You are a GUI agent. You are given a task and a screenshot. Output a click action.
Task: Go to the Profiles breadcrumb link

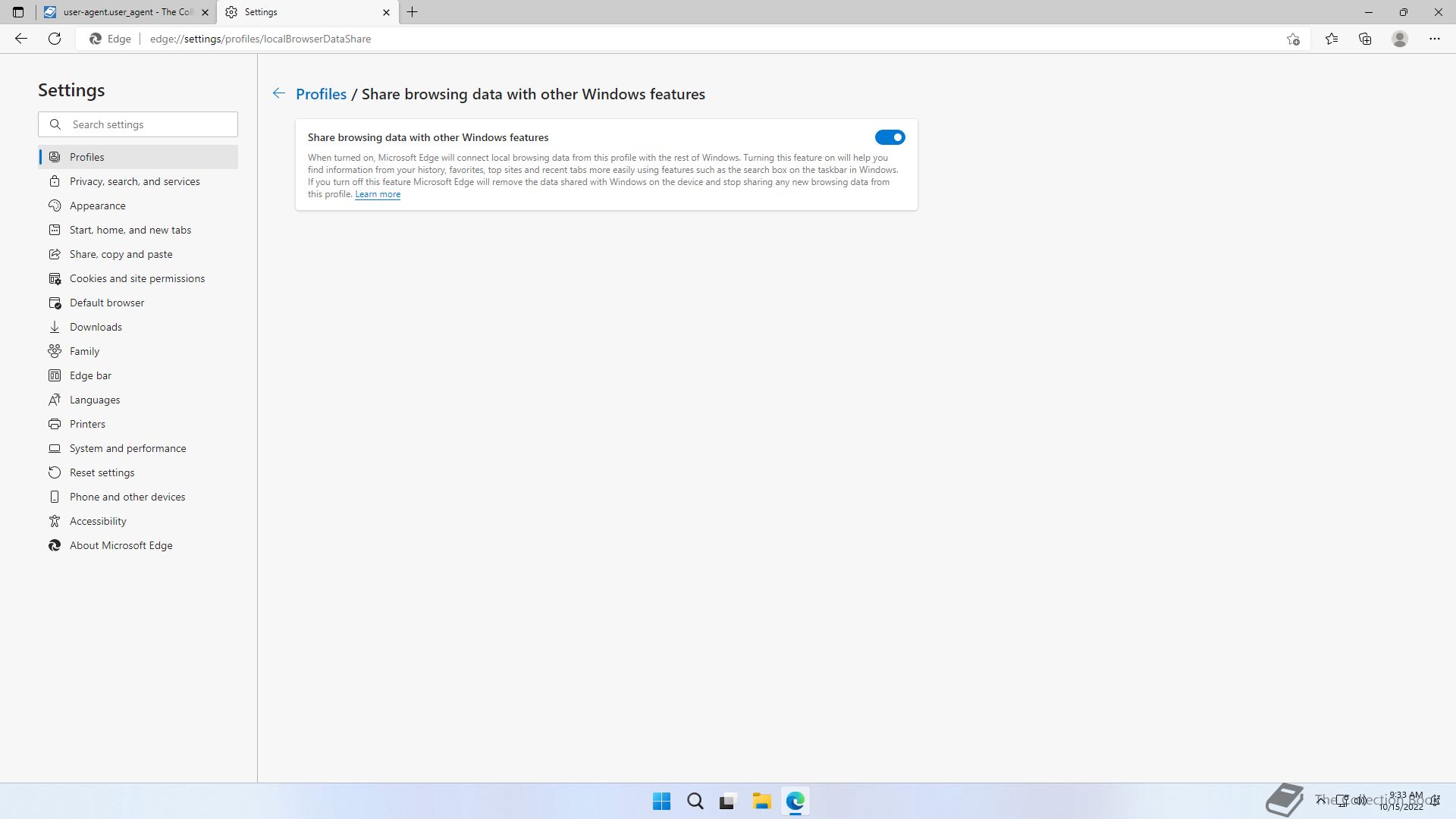point(321,94)
